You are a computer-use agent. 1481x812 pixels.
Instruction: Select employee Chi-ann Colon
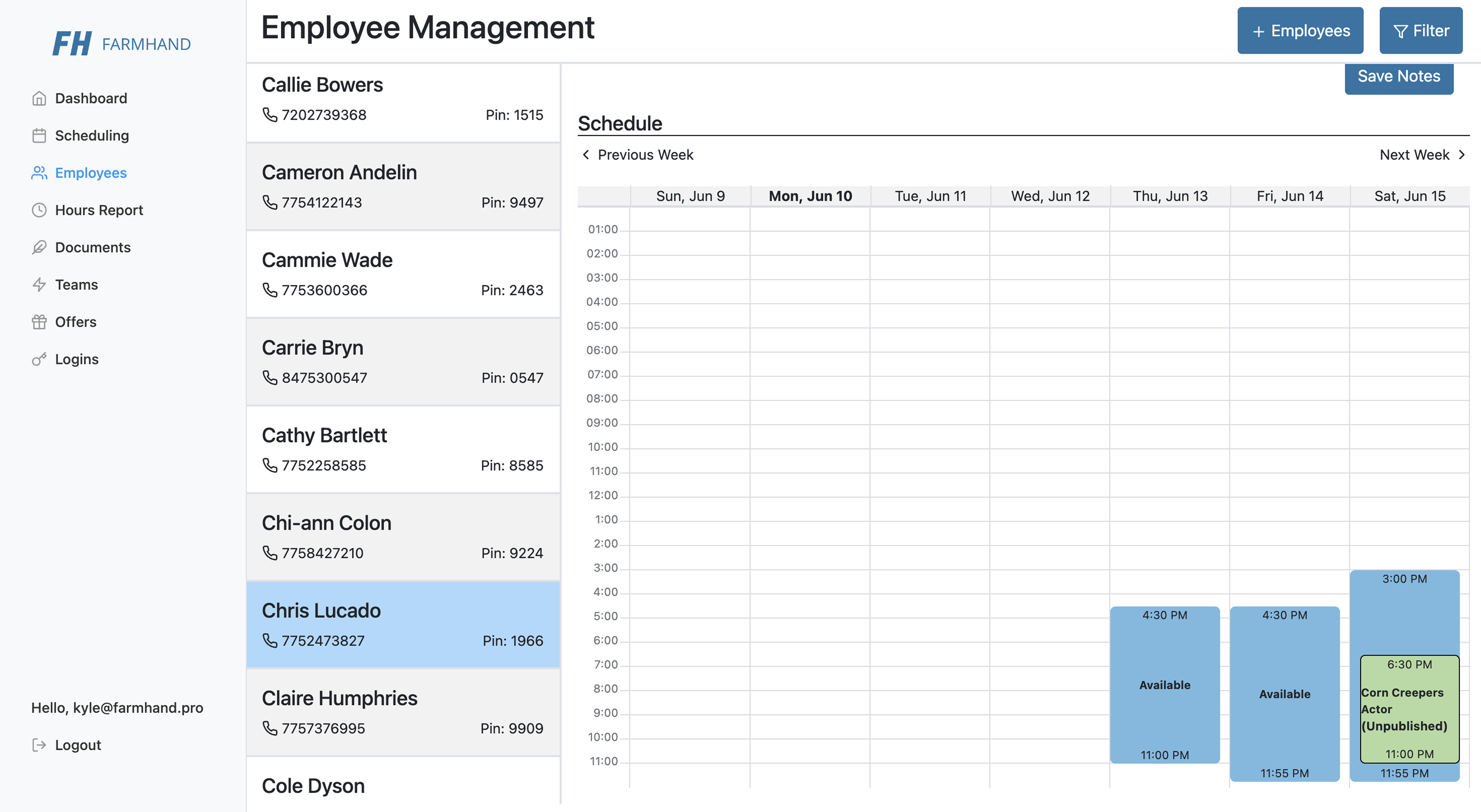(x=403, y=537)
